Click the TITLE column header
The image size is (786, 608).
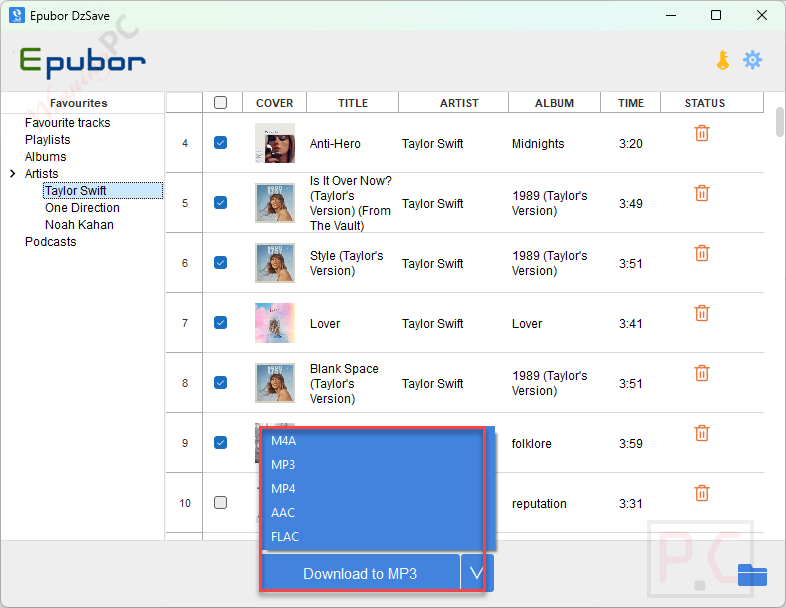pyautogui.click(x=353, y=103)
